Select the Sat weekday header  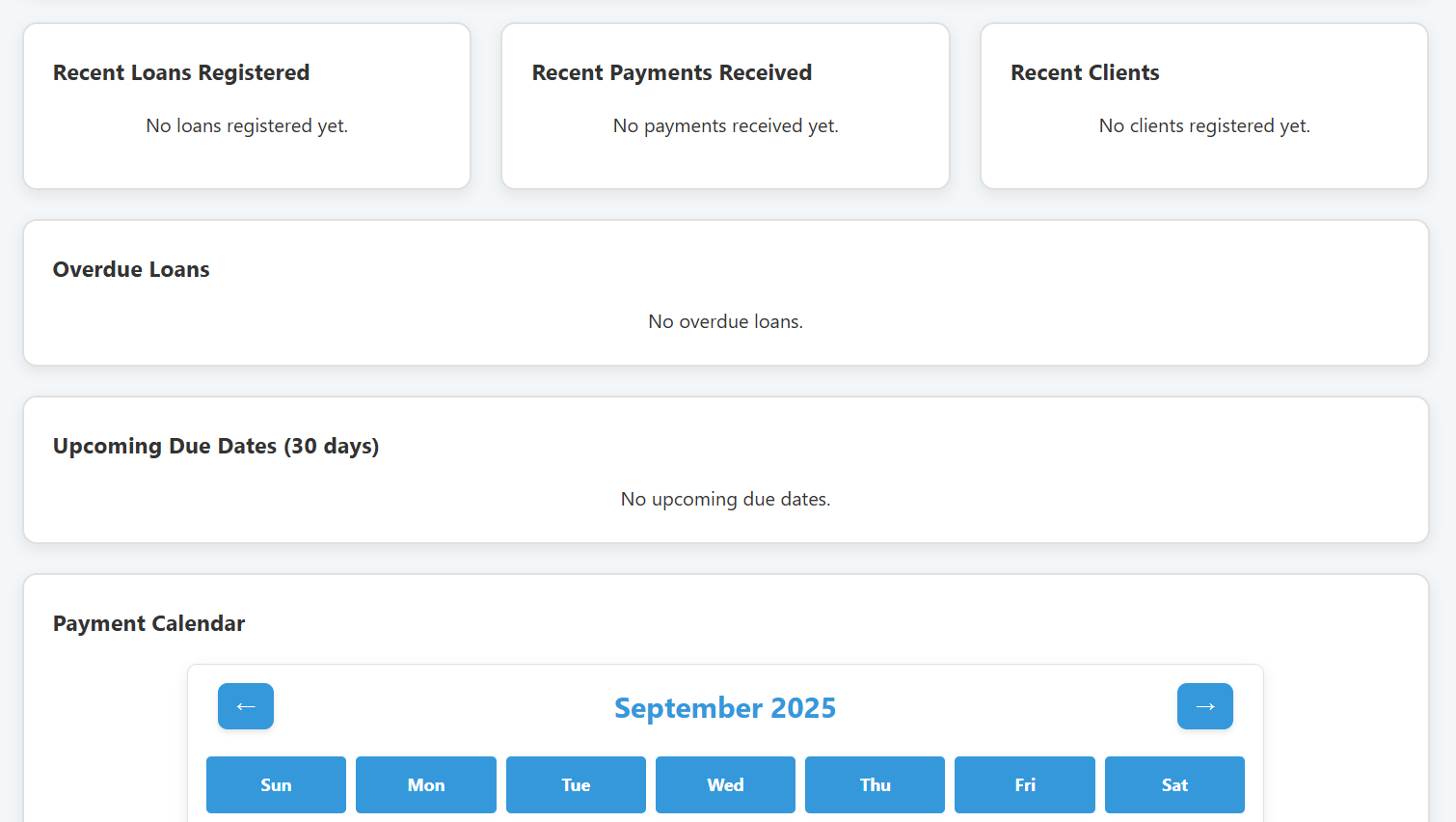(x=1174, y=784)
